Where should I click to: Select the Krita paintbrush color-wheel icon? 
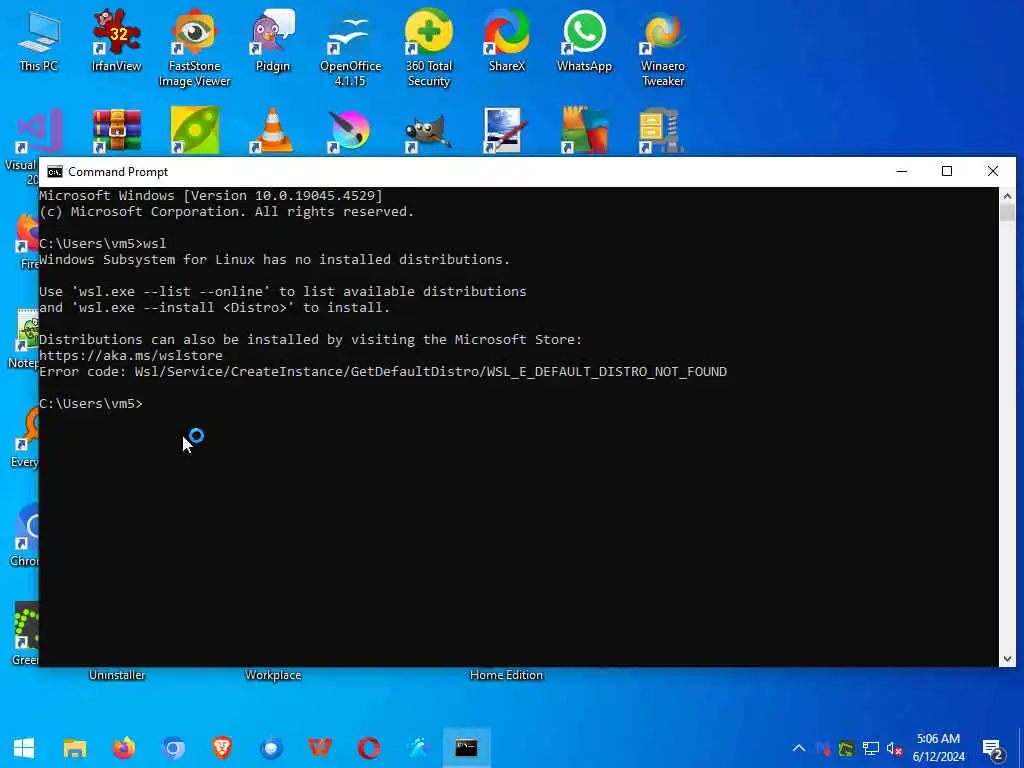(351, 131)
